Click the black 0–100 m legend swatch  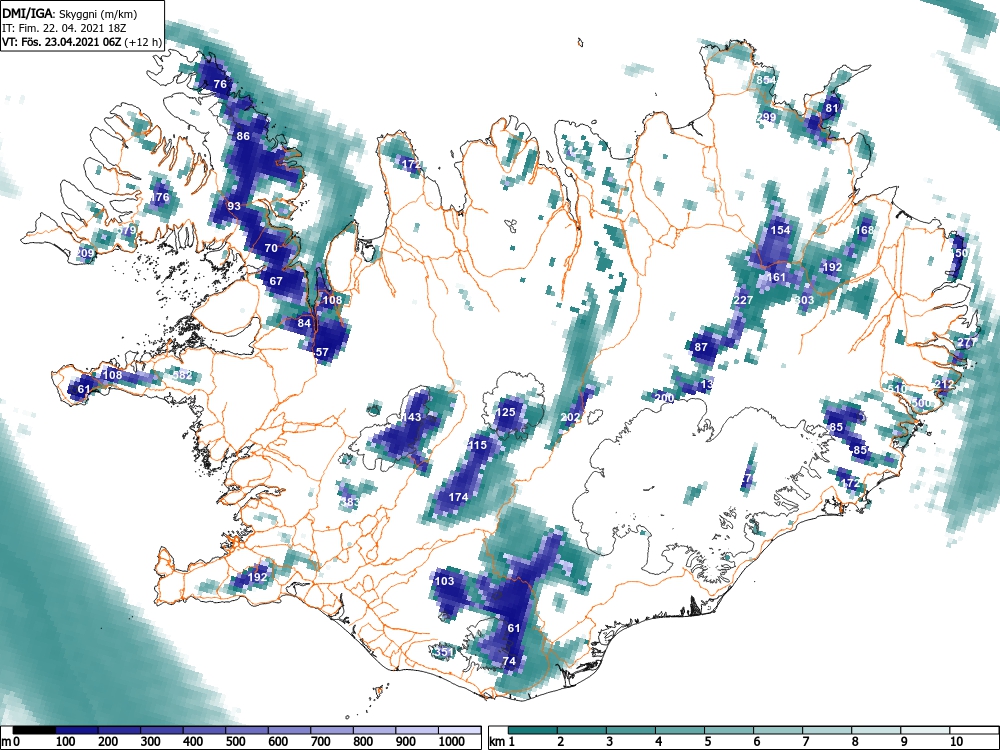(x=34, y=730)
